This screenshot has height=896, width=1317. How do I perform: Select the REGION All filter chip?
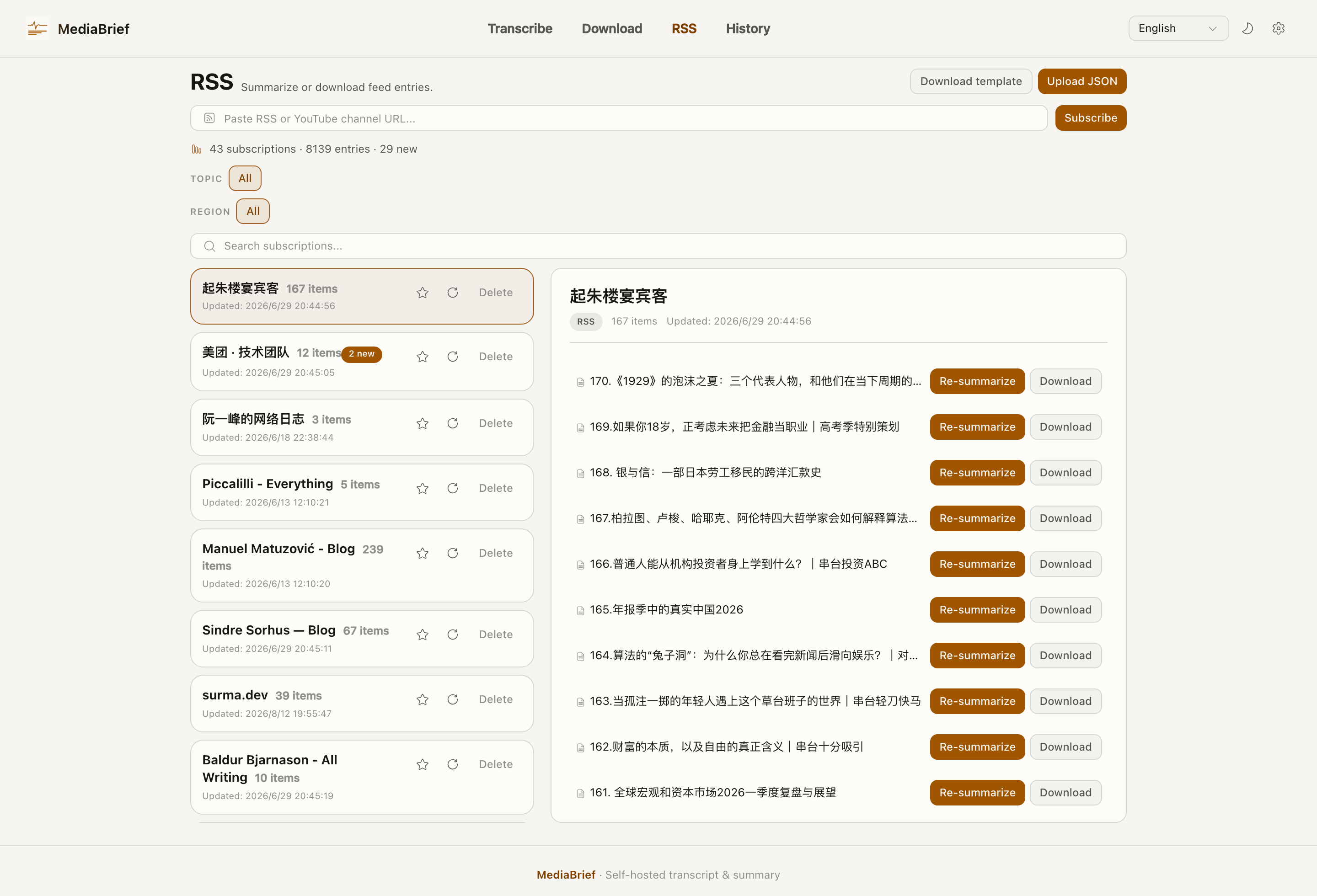pyautogui.click(x=253, y=211)
